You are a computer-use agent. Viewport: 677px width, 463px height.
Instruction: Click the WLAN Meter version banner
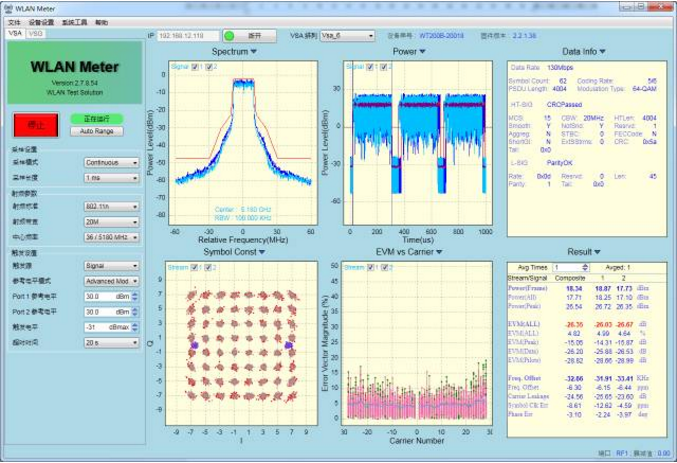point(75,73)
